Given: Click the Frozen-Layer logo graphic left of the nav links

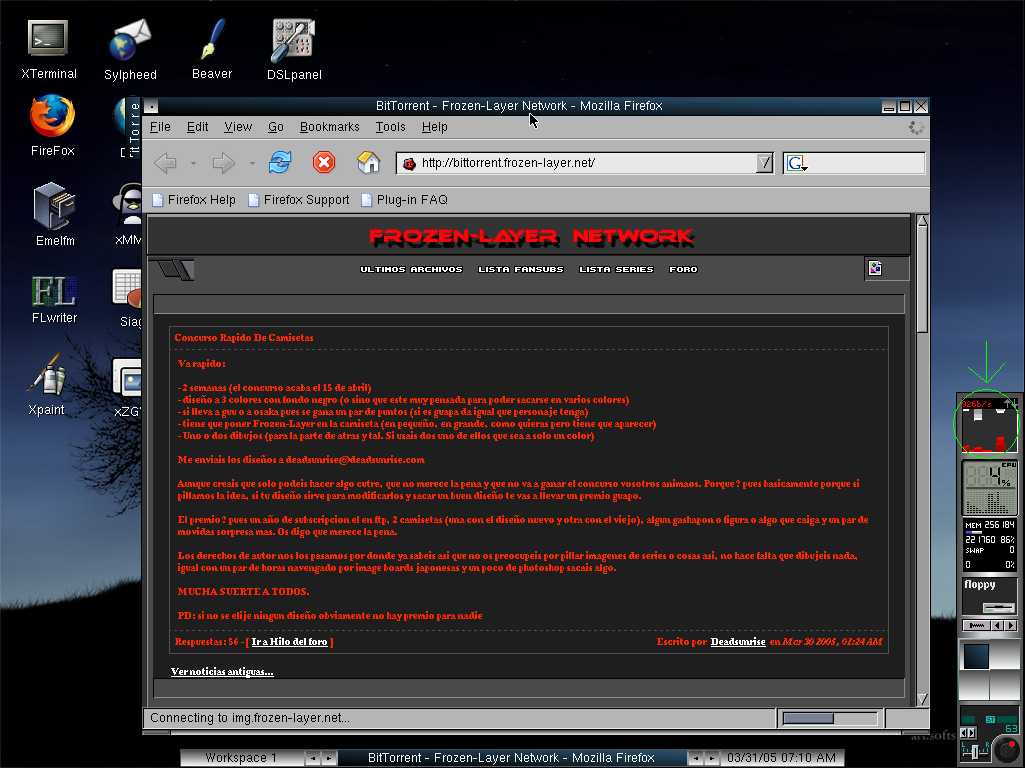Looking at the screenshot, I should point(175,269).
